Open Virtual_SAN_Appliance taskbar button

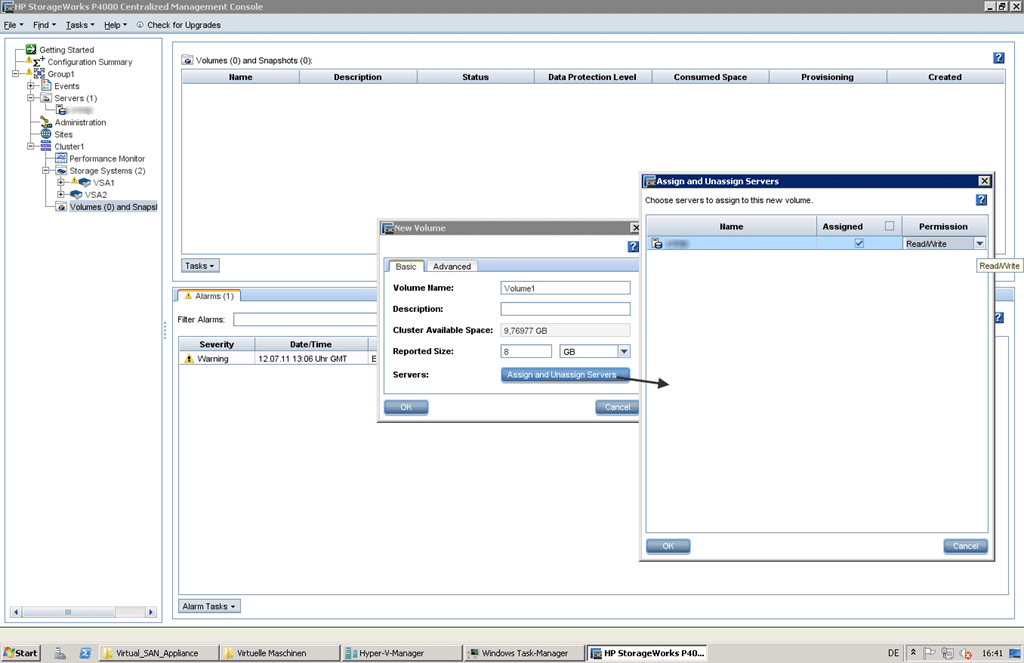pos(158,653)
